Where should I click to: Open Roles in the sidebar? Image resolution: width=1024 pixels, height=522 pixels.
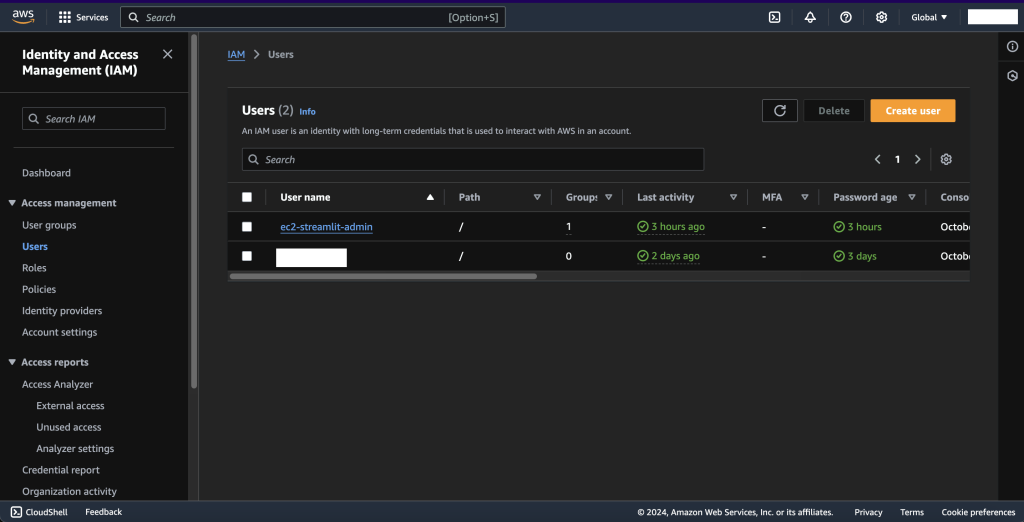tap(34, 268)
